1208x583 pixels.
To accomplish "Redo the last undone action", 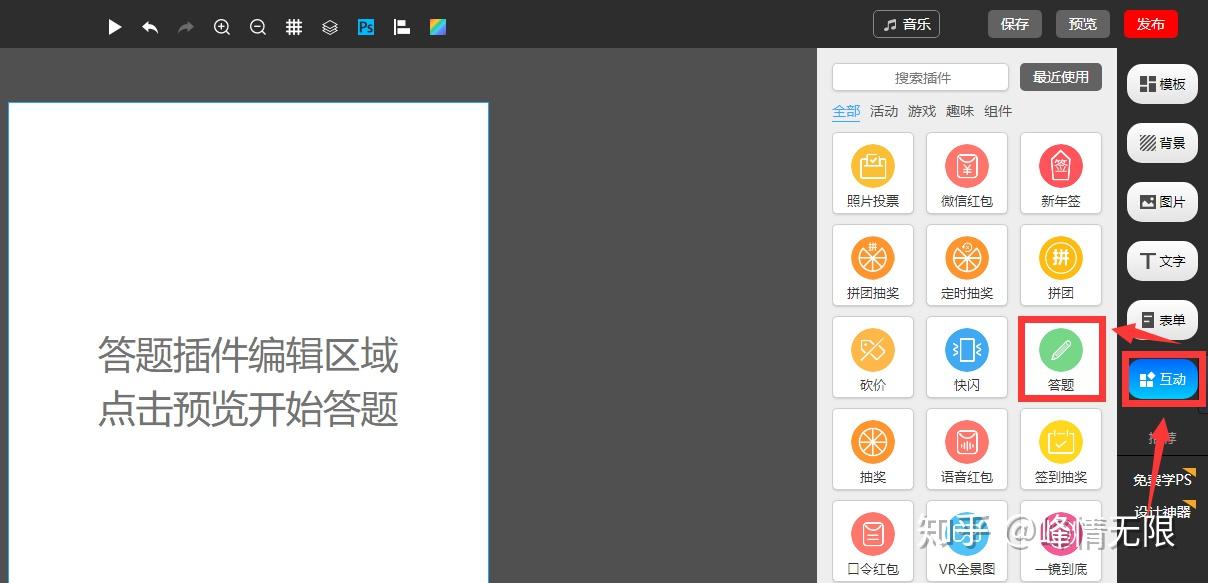I will click(185, 27).
